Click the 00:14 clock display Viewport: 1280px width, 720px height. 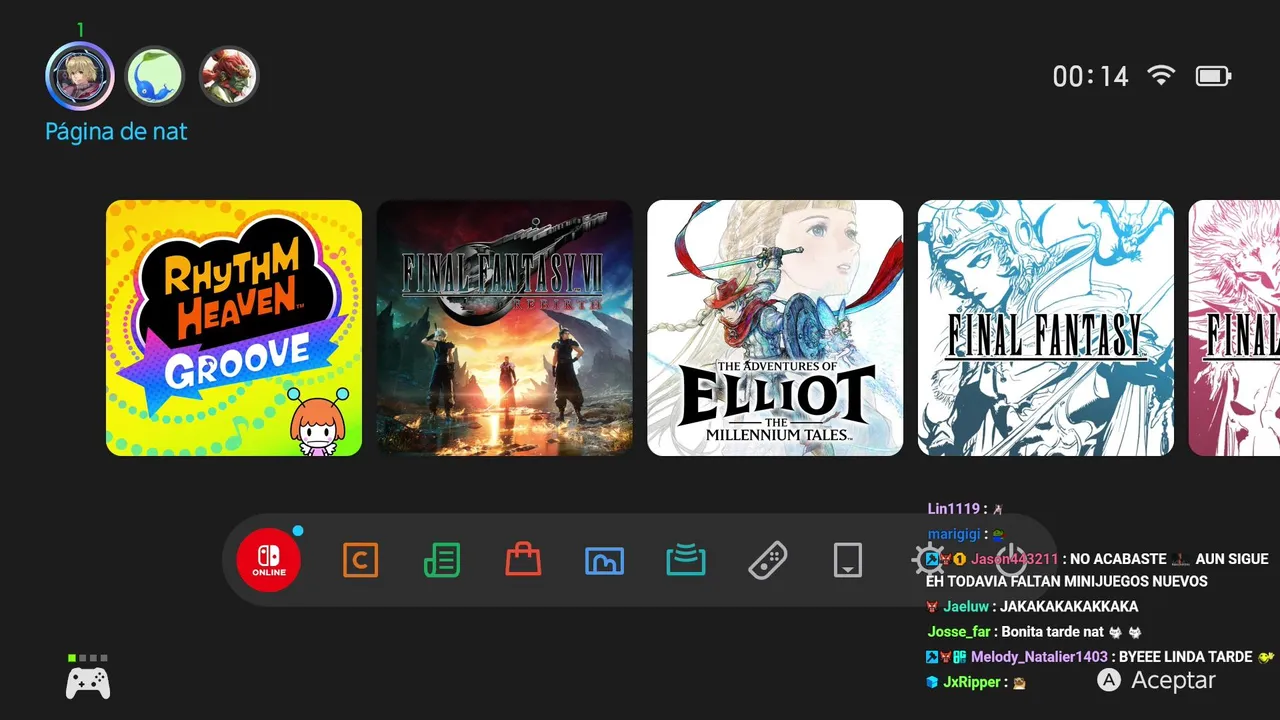(1090, 76)
